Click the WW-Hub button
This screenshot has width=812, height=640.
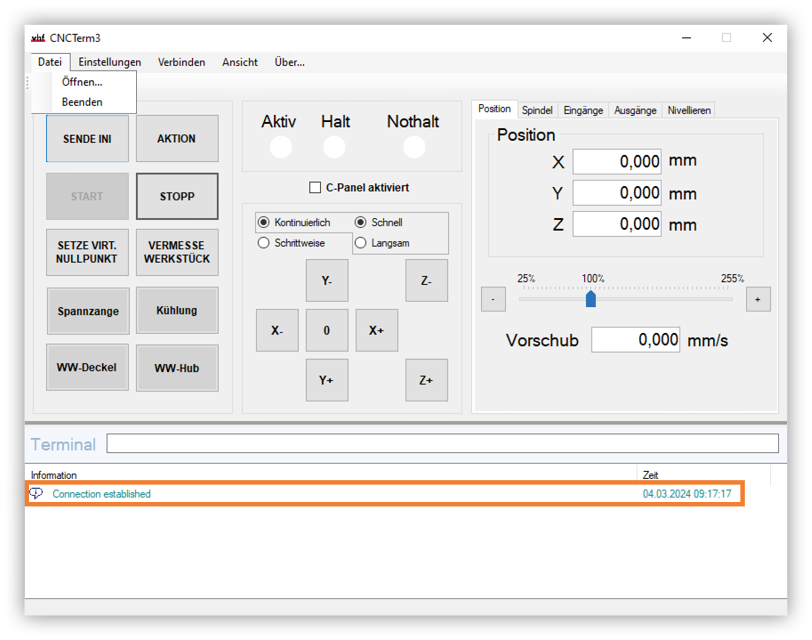coord(177,368)
